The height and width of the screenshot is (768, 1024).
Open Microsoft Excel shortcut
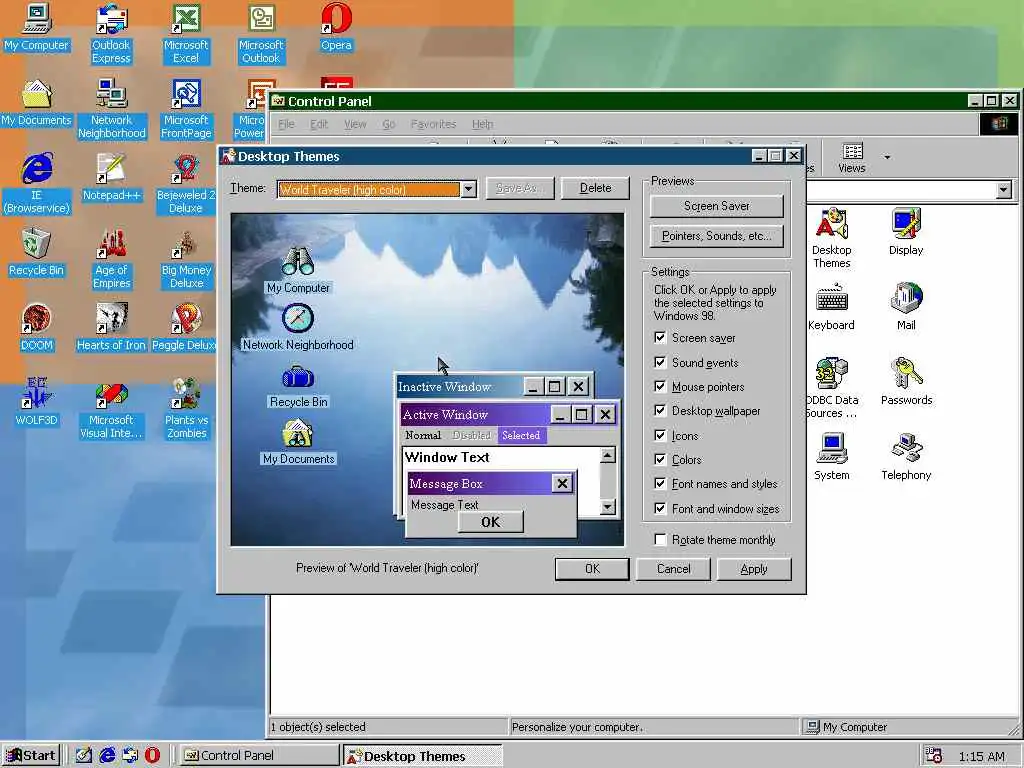pos(185,34)
